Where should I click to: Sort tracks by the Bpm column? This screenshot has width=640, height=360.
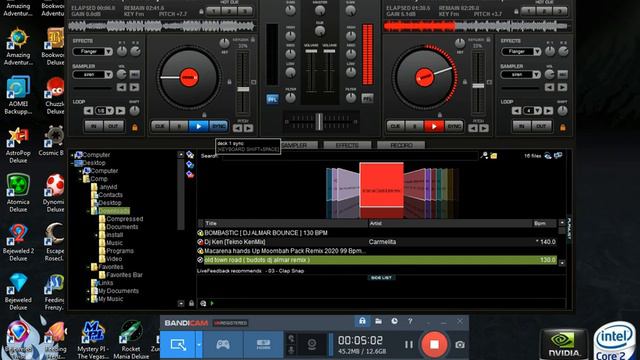point(544,224)
